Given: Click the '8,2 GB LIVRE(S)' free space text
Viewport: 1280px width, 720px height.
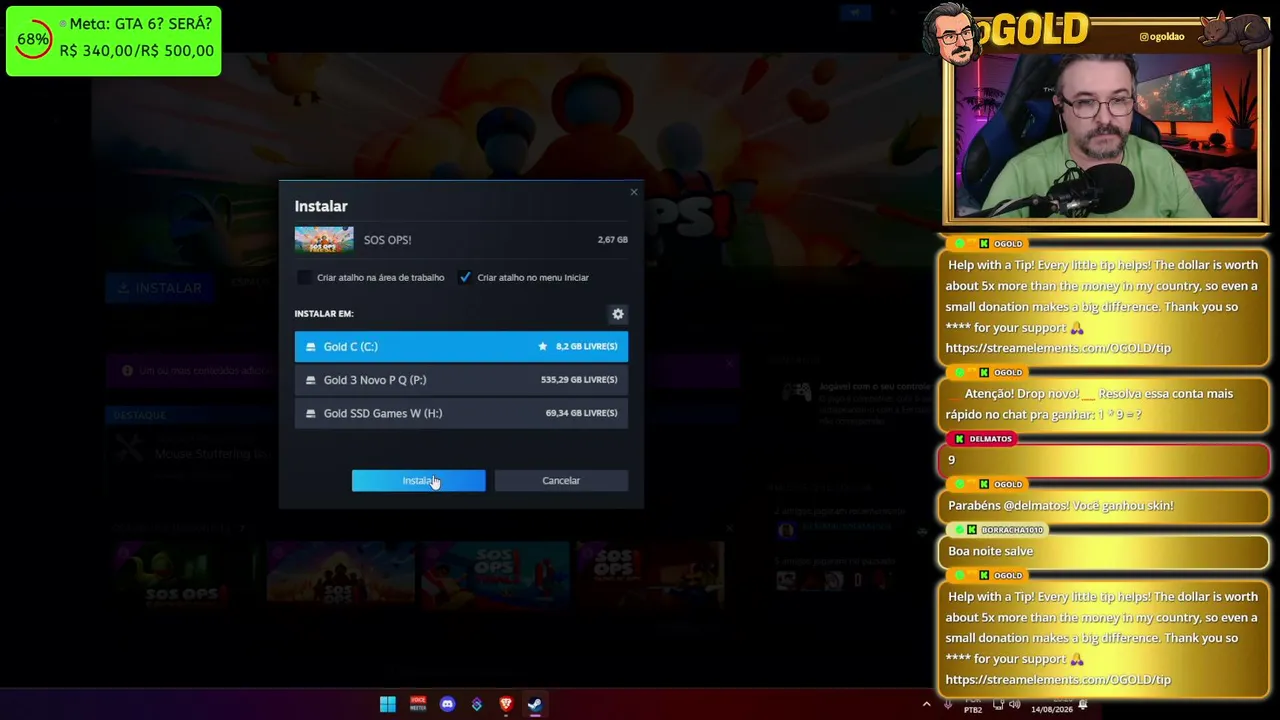Looking at the screenshot, I should pyautogui.click(x=587, y=346).
